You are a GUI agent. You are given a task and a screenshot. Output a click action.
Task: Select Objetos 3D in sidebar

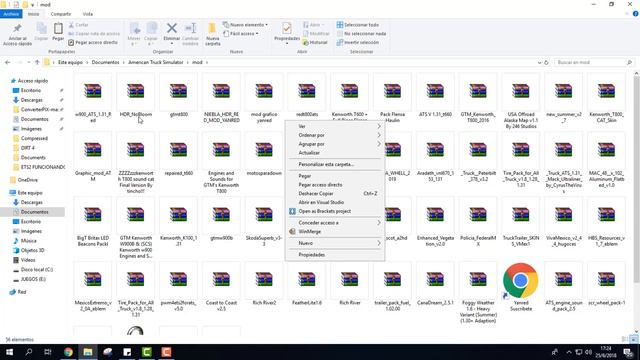click(32, 251)
